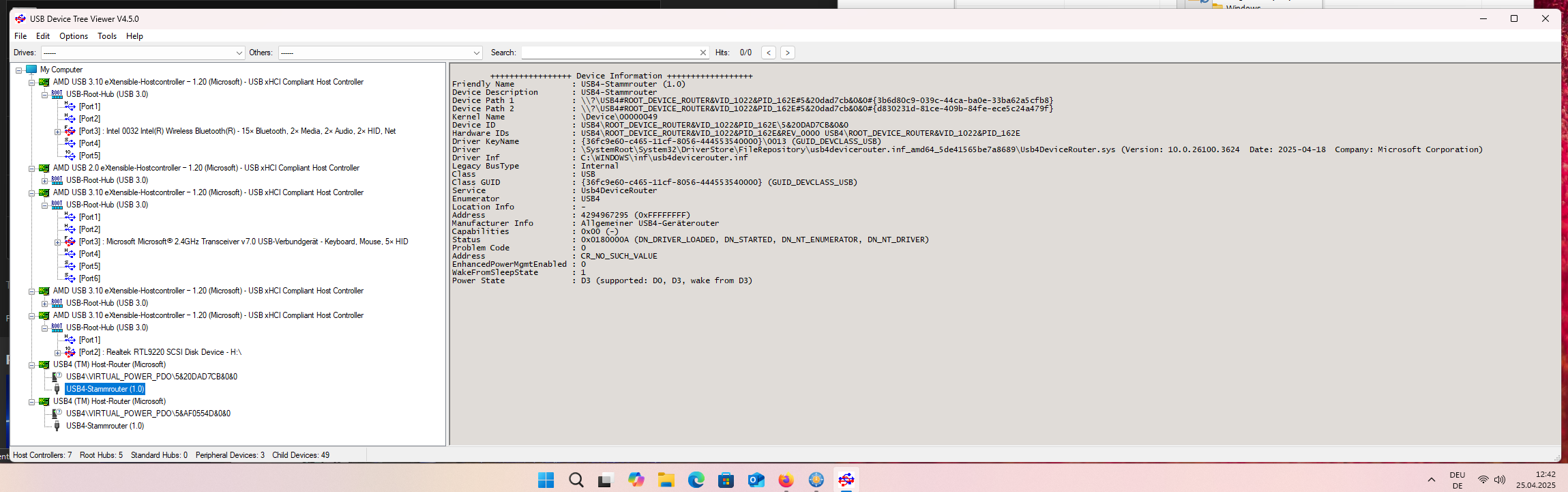Clear the search box with X
This screenshot has height=492, width=1568.
tap(703, 53)
